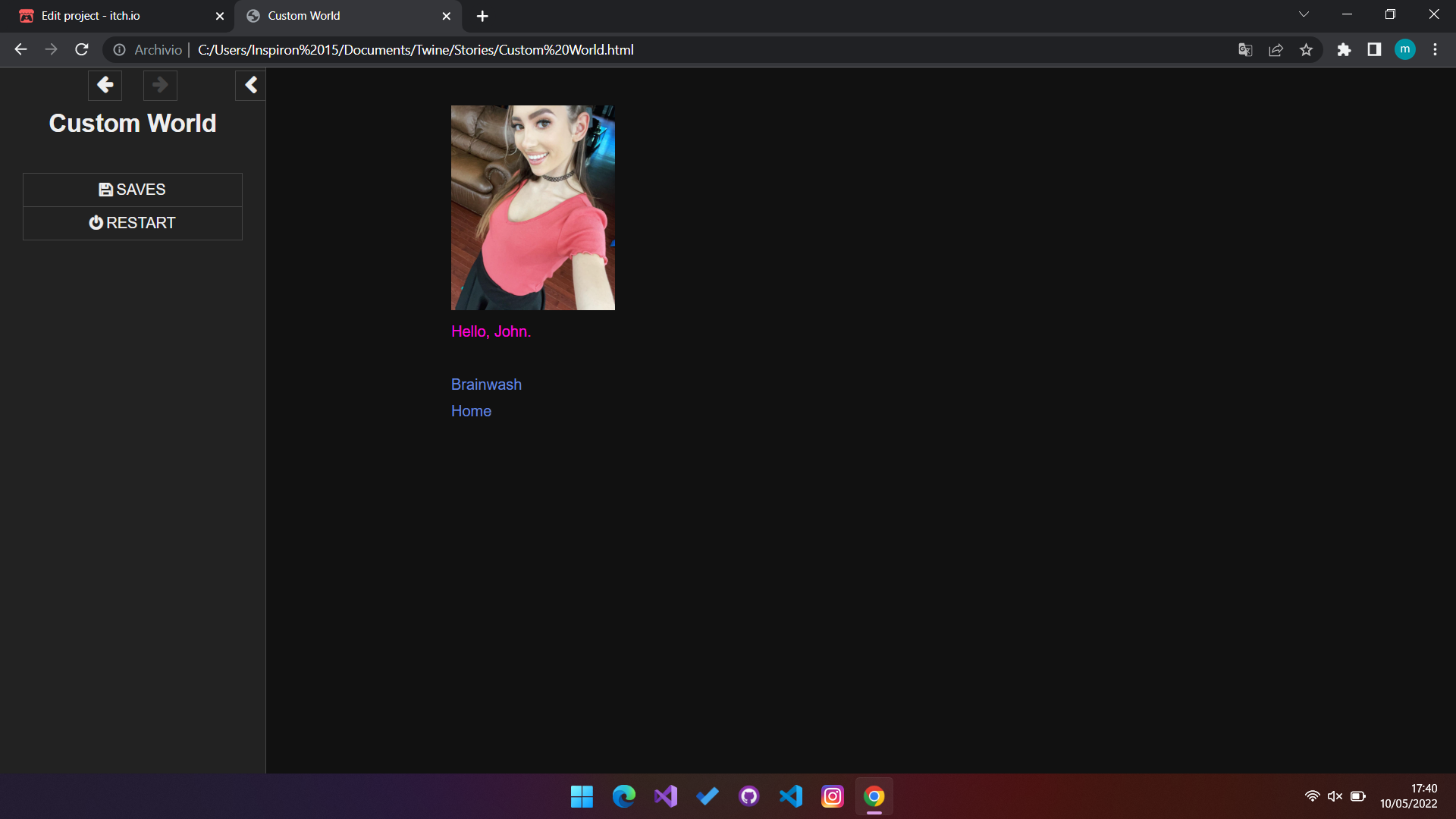Toggle the browser side panel

[x=1374, y=49]
